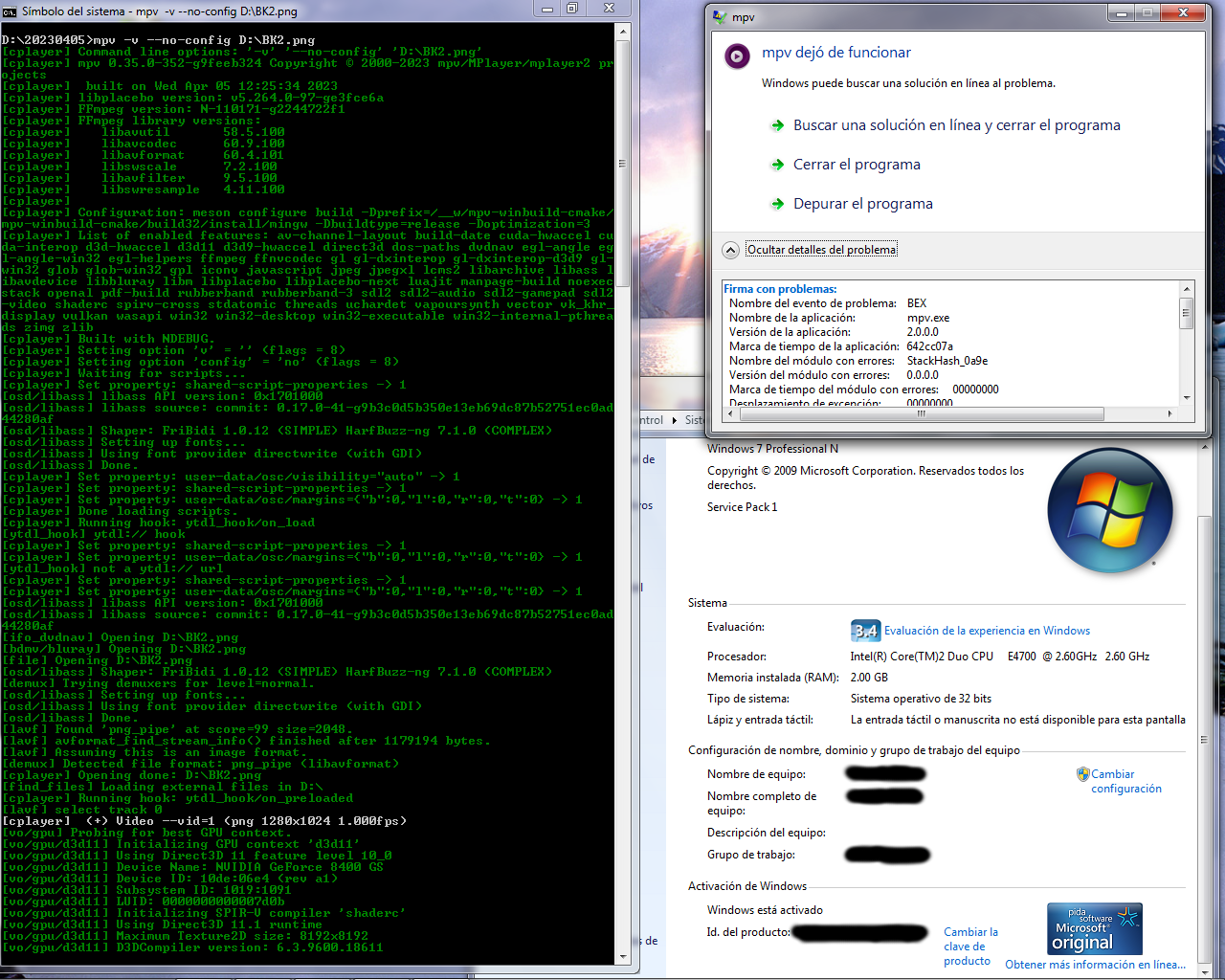The image size is (1225, 980).
Task: Click the '642cc07a' application timestamp value
Action: point(930,346)
